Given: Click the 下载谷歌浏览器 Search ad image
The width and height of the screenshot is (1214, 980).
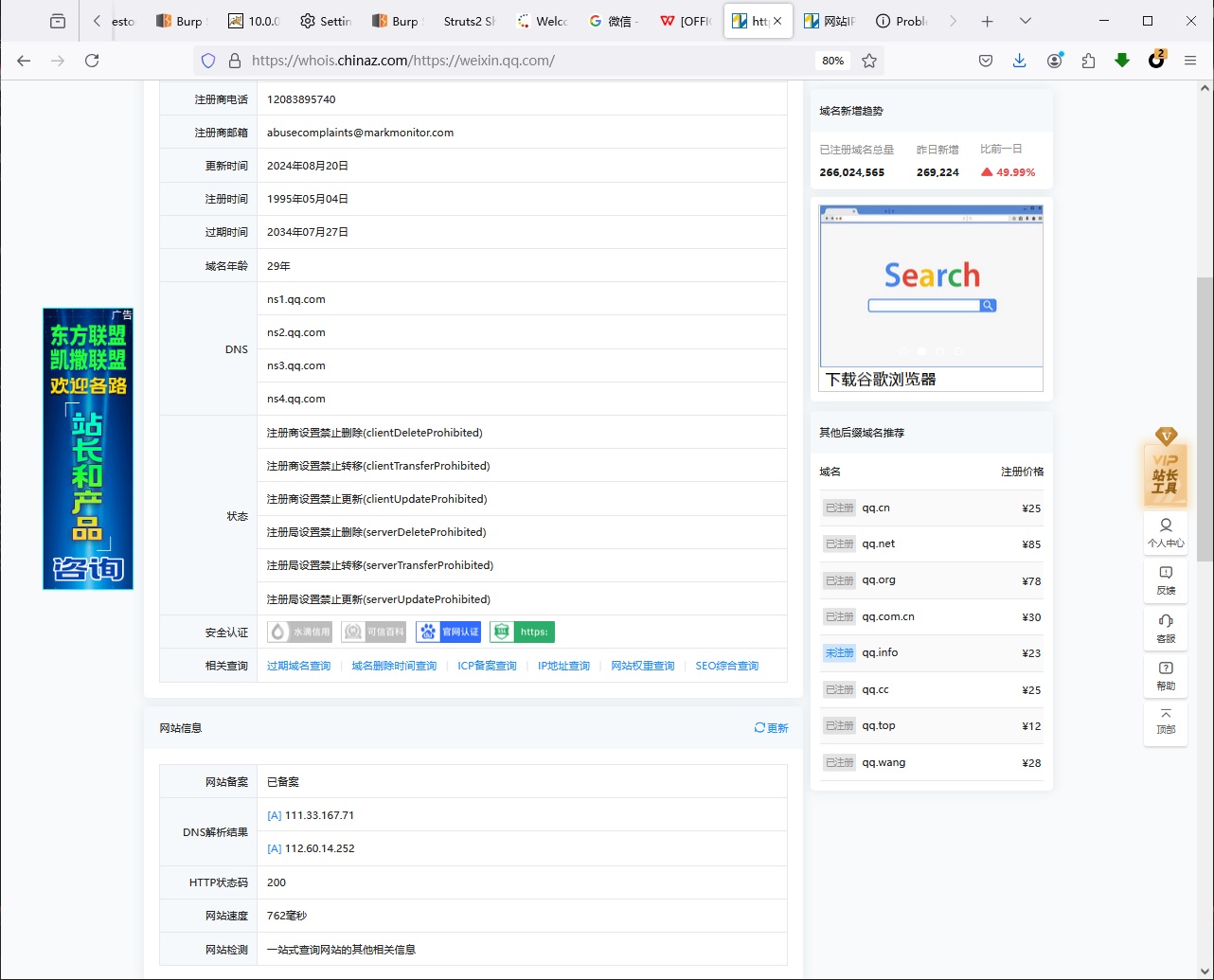Looking at the screenshot, I should [931, 298].
